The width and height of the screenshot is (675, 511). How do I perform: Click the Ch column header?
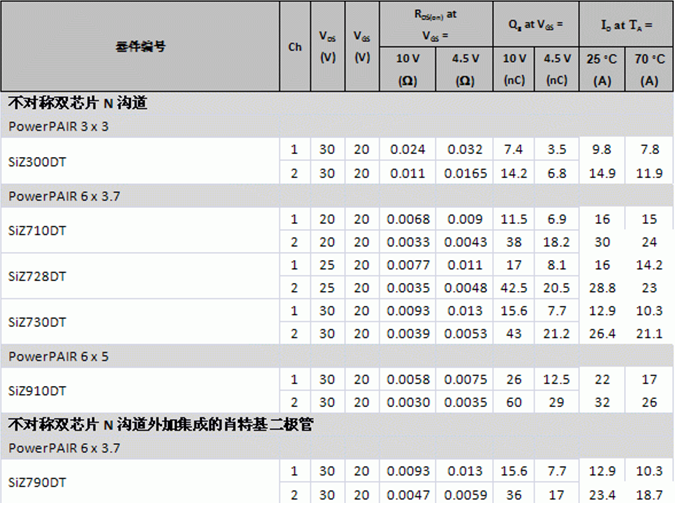click(x=294, y=47)
